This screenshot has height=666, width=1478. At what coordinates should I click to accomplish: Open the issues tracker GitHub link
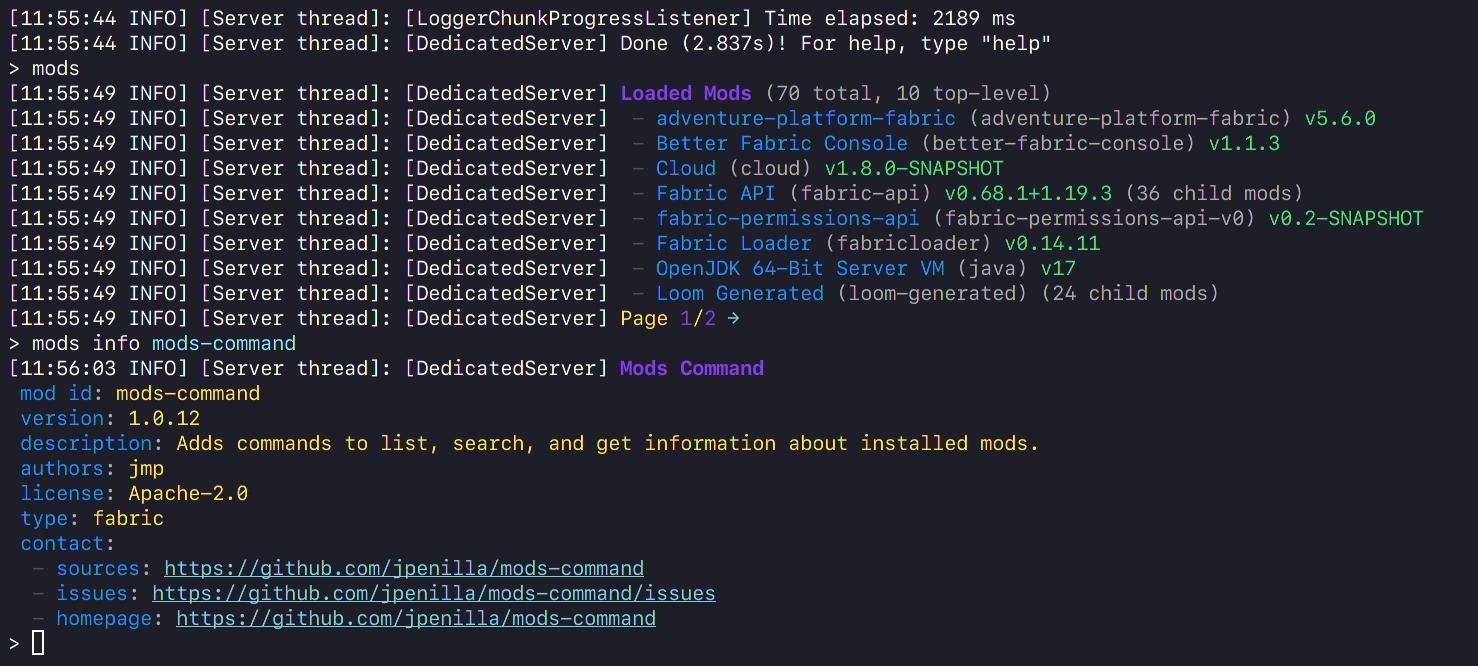[433, 594]
